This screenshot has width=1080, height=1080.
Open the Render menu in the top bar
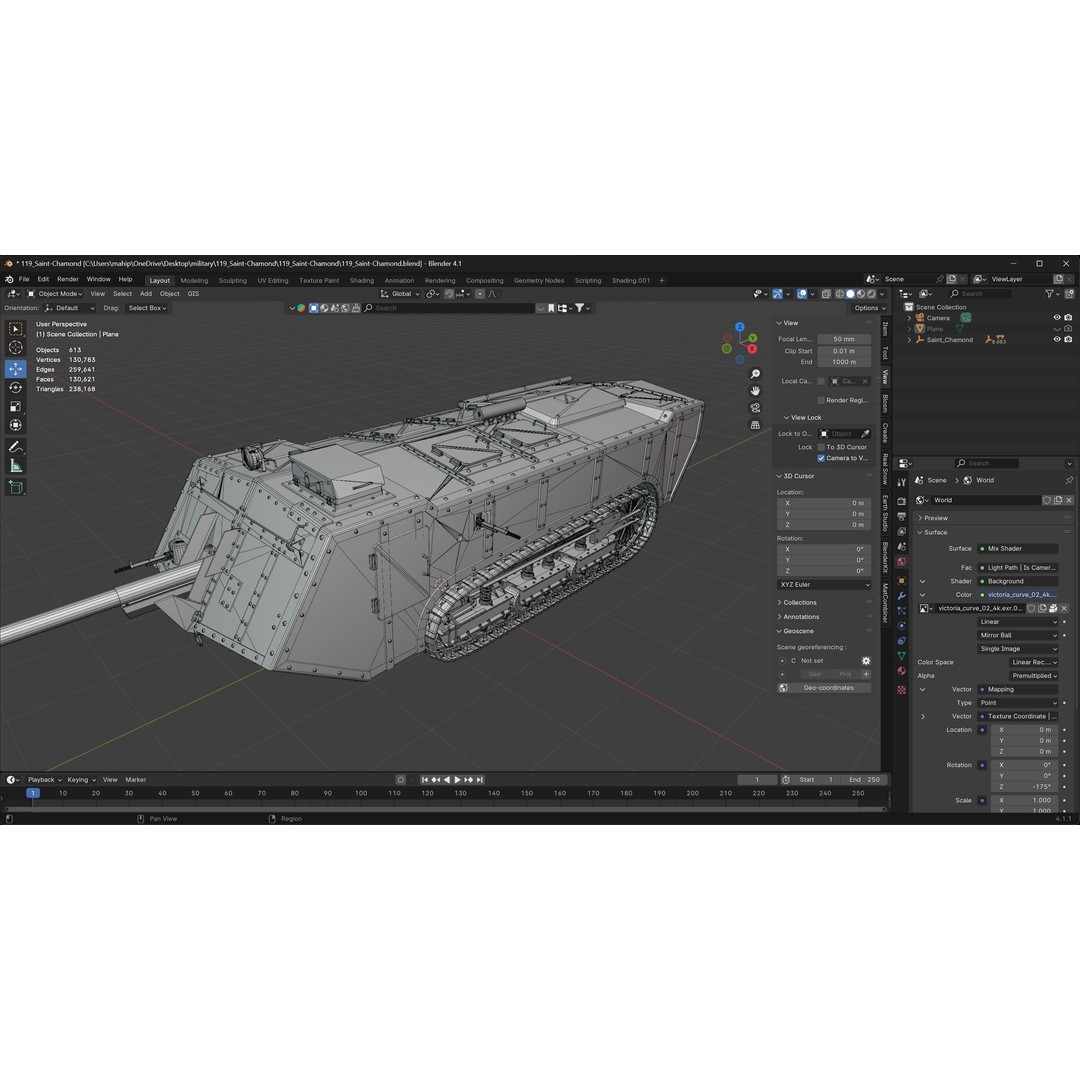67,279
